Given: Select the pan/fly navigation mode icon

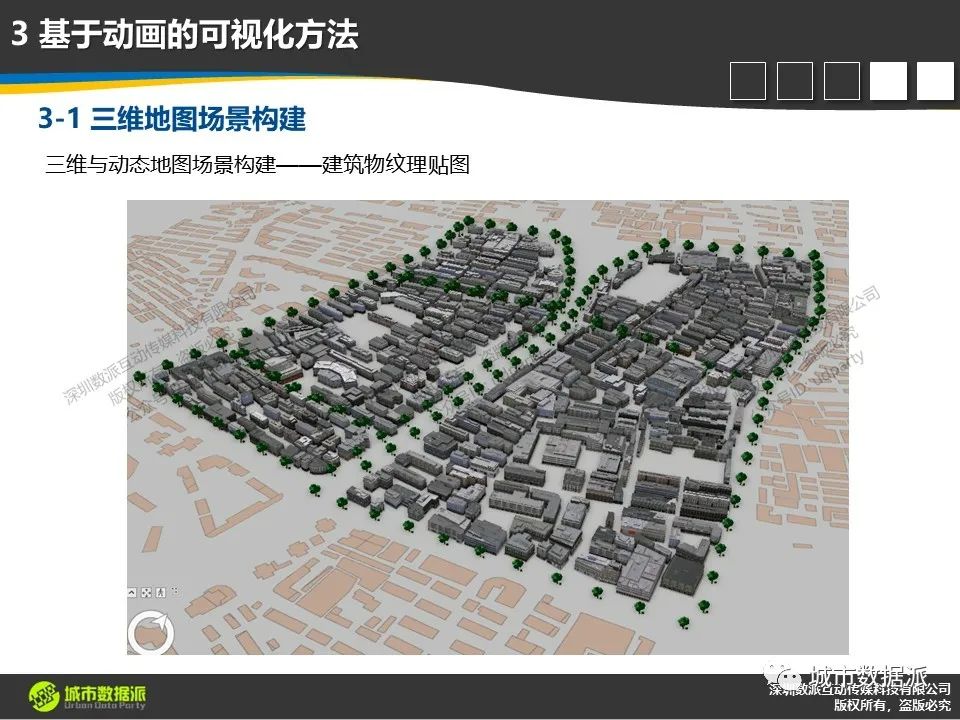Looking at the screenshot, I should click(x=146, y=592).
